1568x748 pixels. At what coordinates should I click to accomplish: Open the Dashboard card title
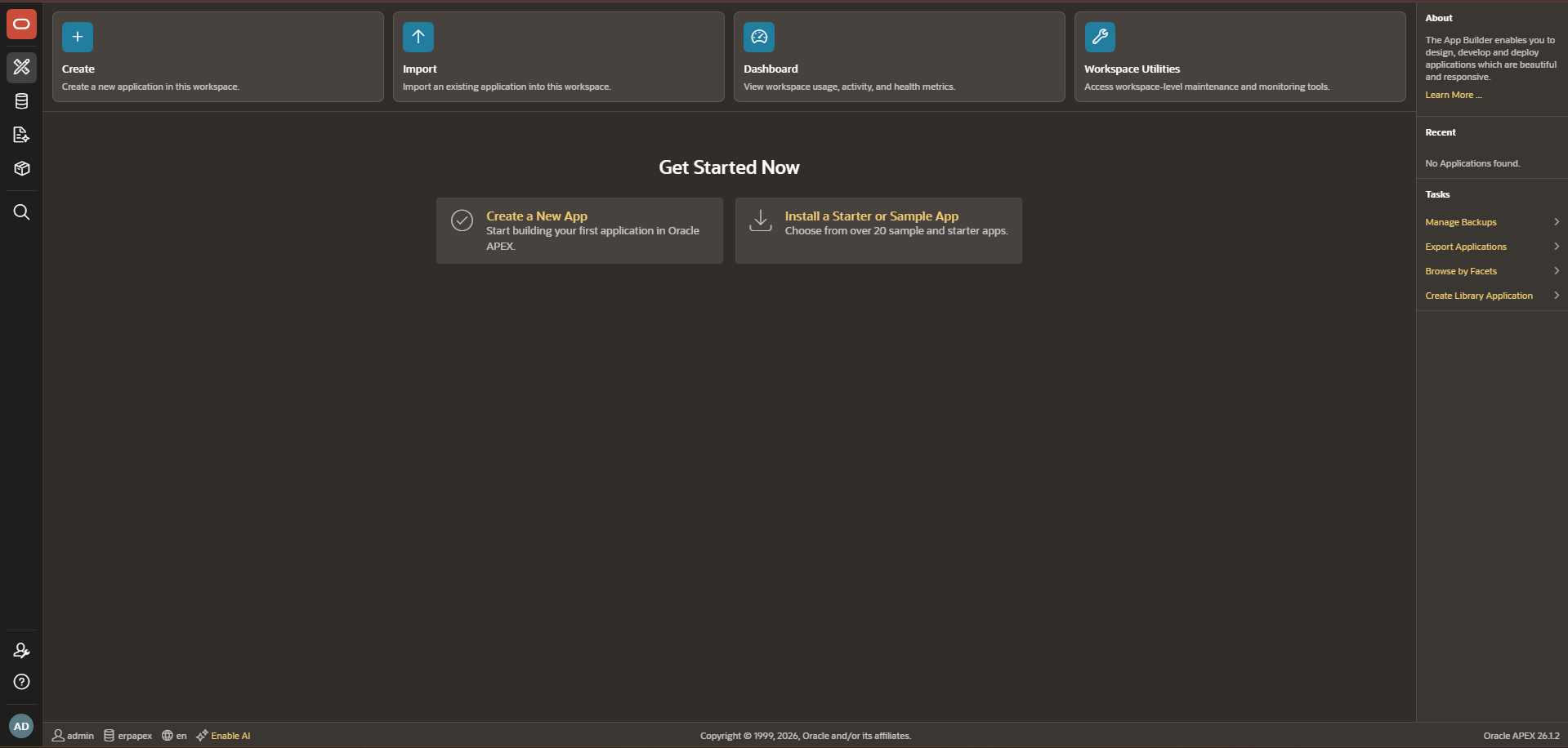click(771, 69)
